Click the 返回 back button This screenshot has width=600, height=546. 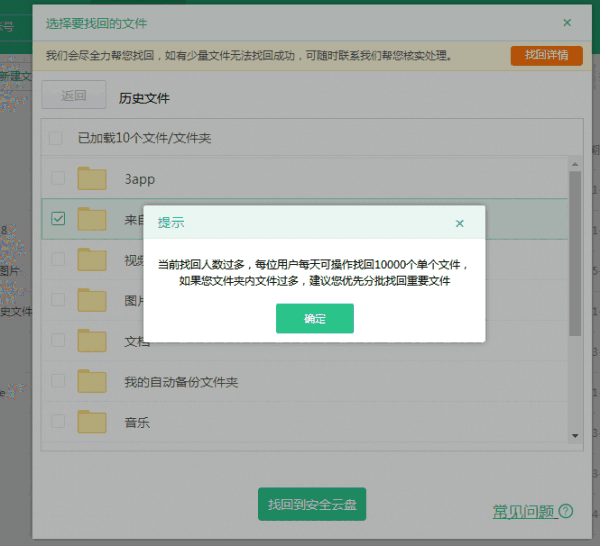[74, 95]
